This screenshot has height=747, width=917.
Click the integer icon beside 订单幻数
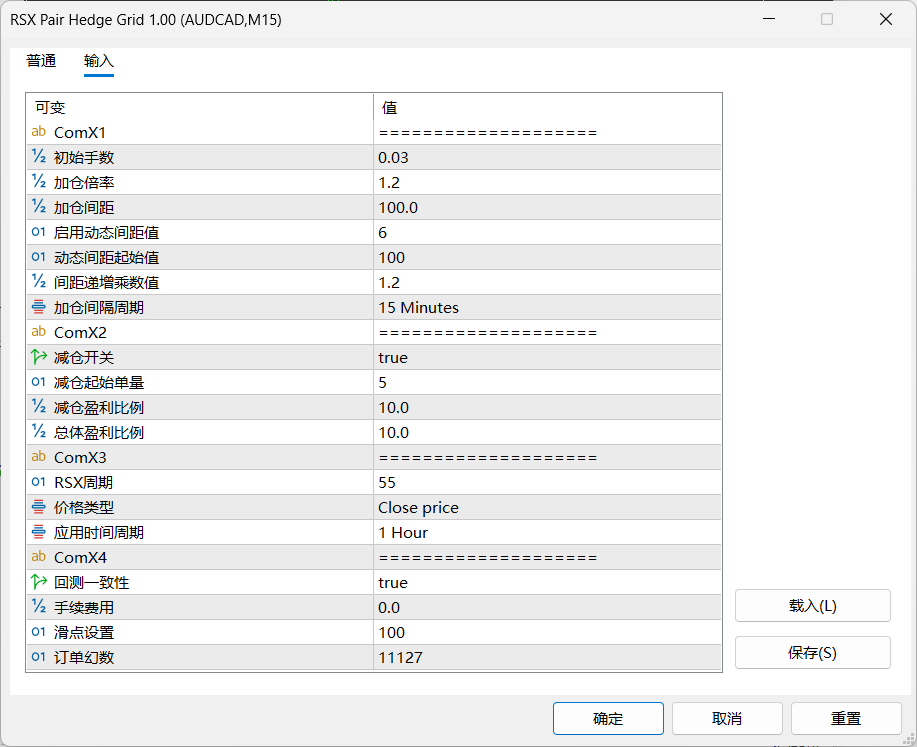pyautogui.click(x=39, y=657)
